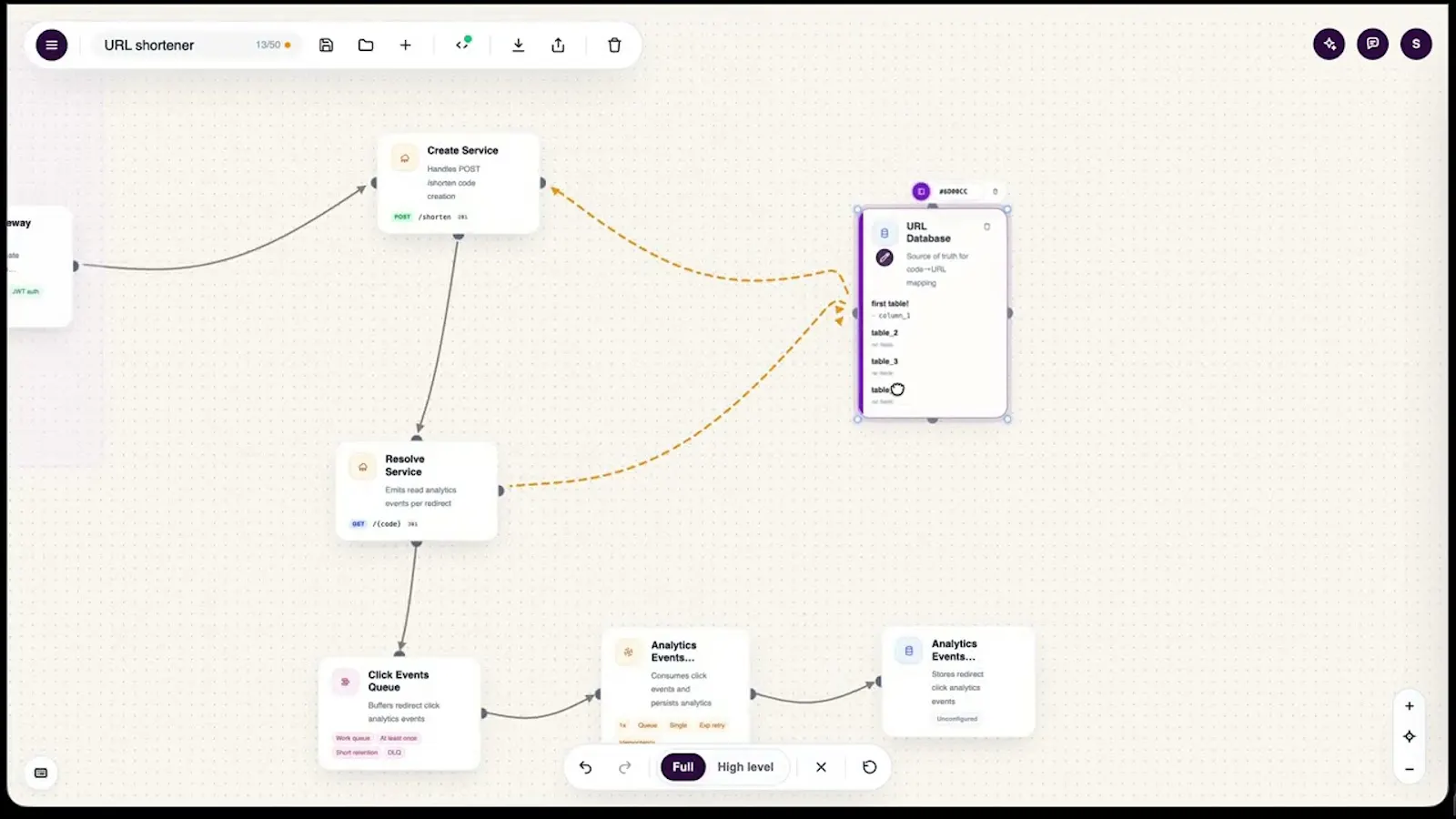Zoom in with the plus button
The image size is (1456, 819).
[1409, 706]
